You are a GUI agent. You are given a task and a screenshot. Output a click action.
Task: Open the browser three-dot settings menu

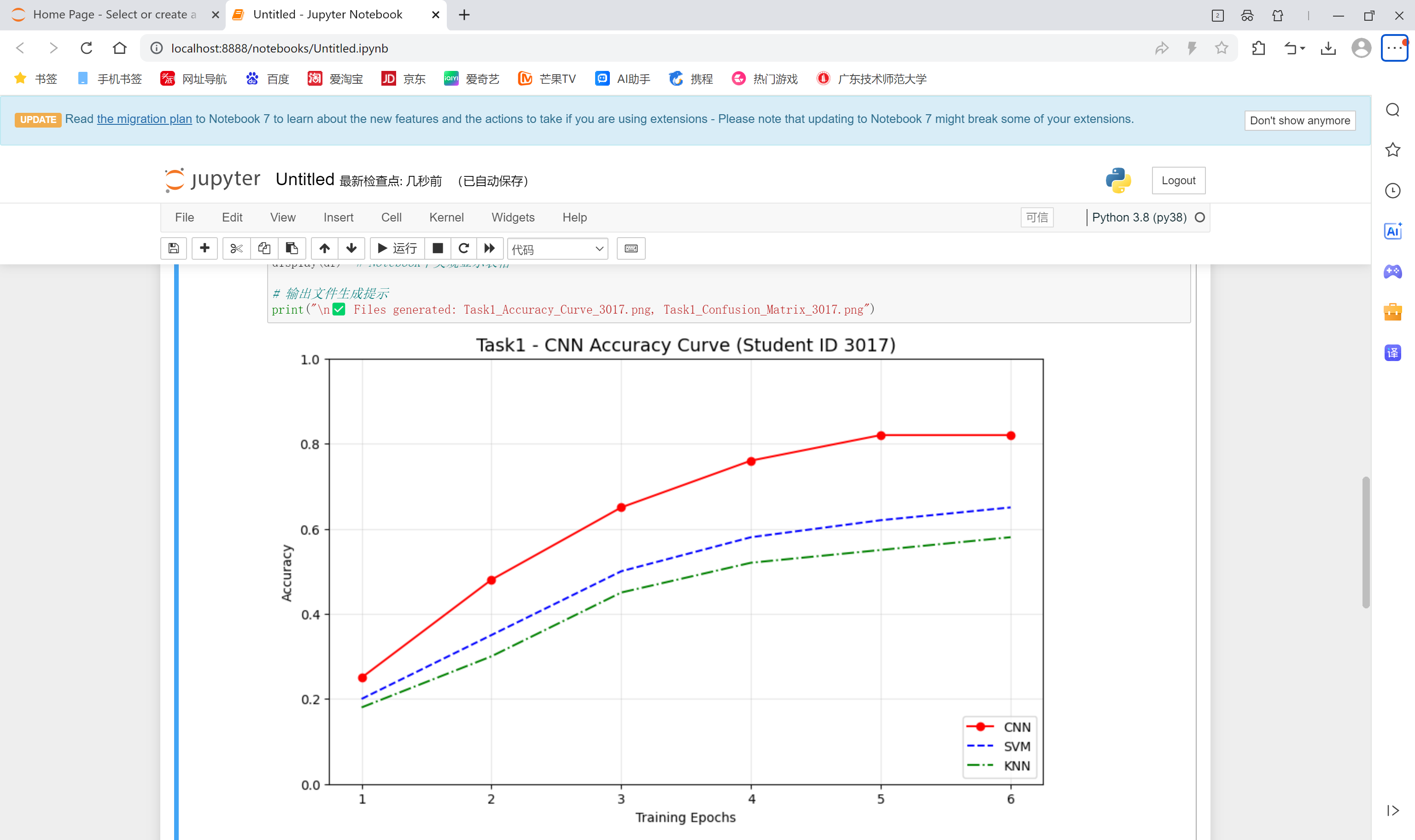click(x=1394, y=48)
